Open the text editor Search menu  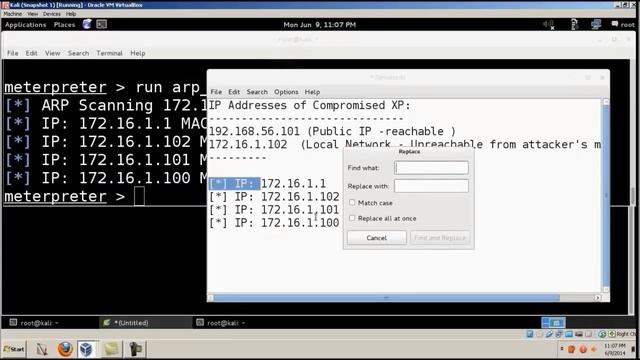pos(257,92)
